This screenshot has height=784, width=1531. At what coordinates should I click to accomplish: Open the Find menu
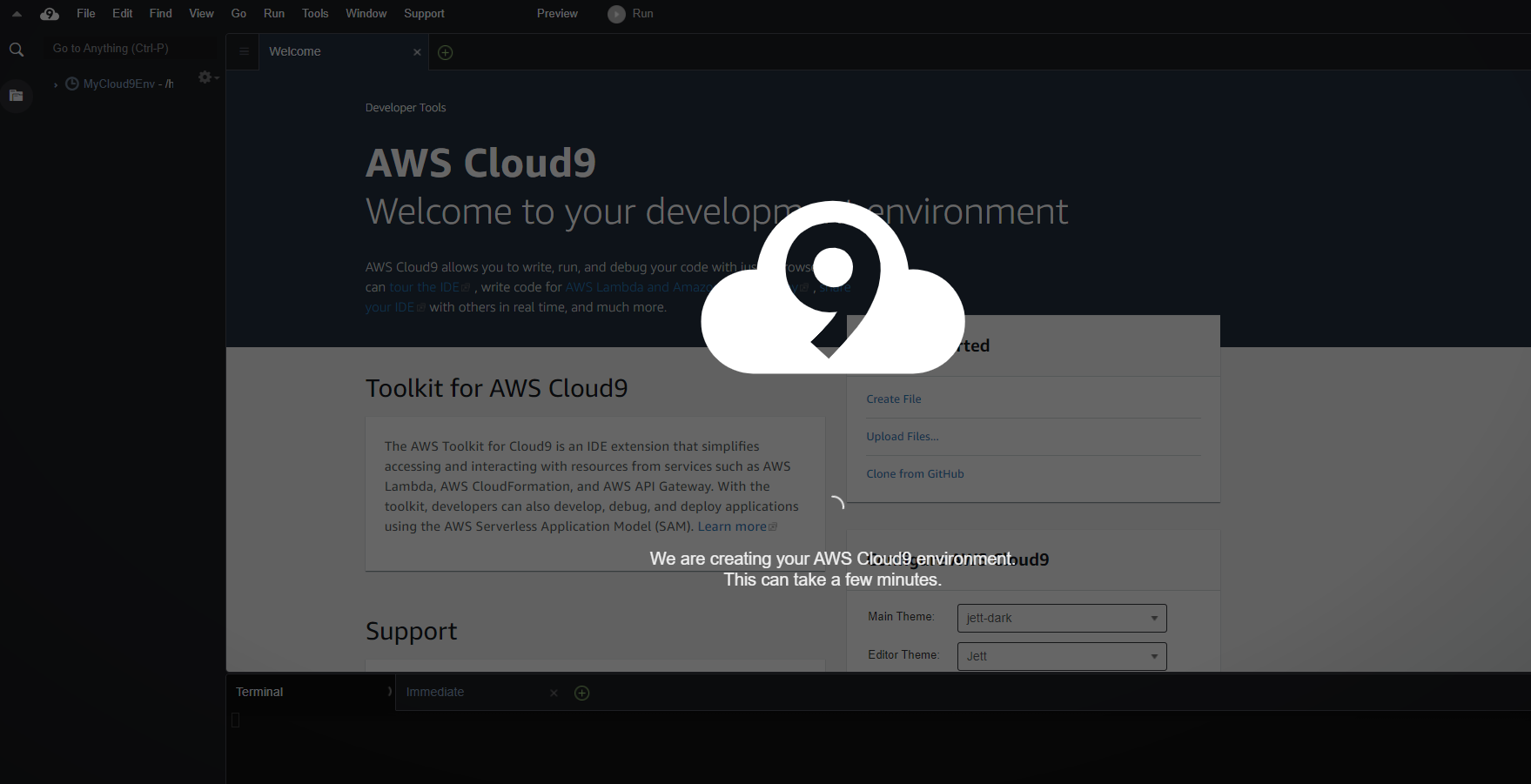click(x=161, y=14)
